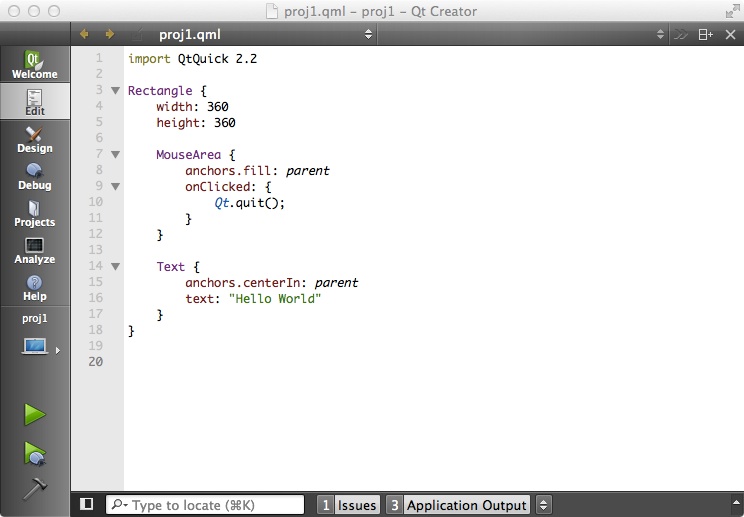Click anchors.fill: parent line

click(x=257, y=171)
